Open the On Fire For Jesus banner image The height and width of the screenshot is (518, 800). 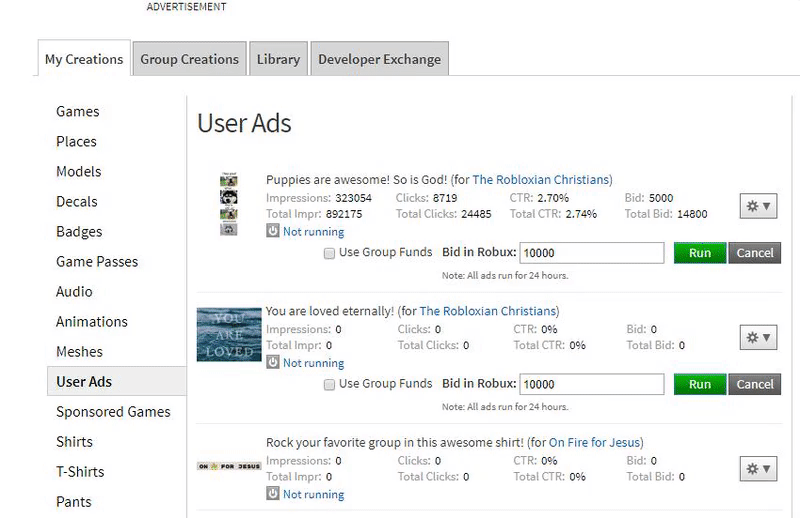point(228,466)
